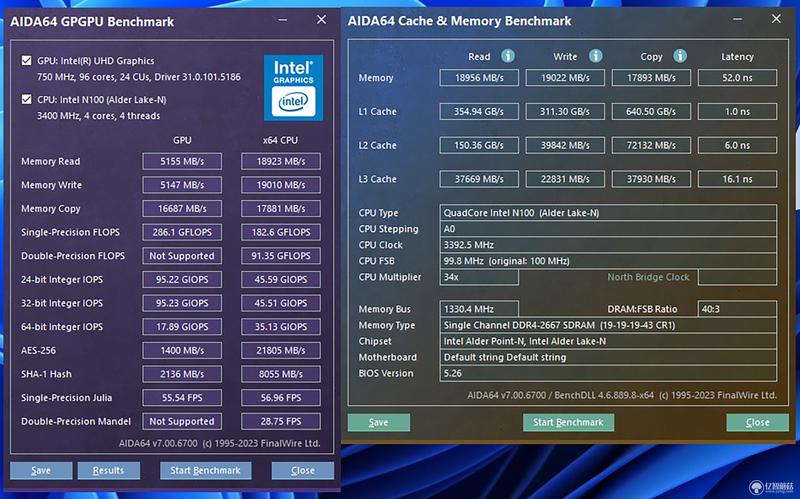This screenshot has width=800, height=499.
Task: Select CPU 32-bit Integer 45.51 GIOPS
Action: point(281,303)
